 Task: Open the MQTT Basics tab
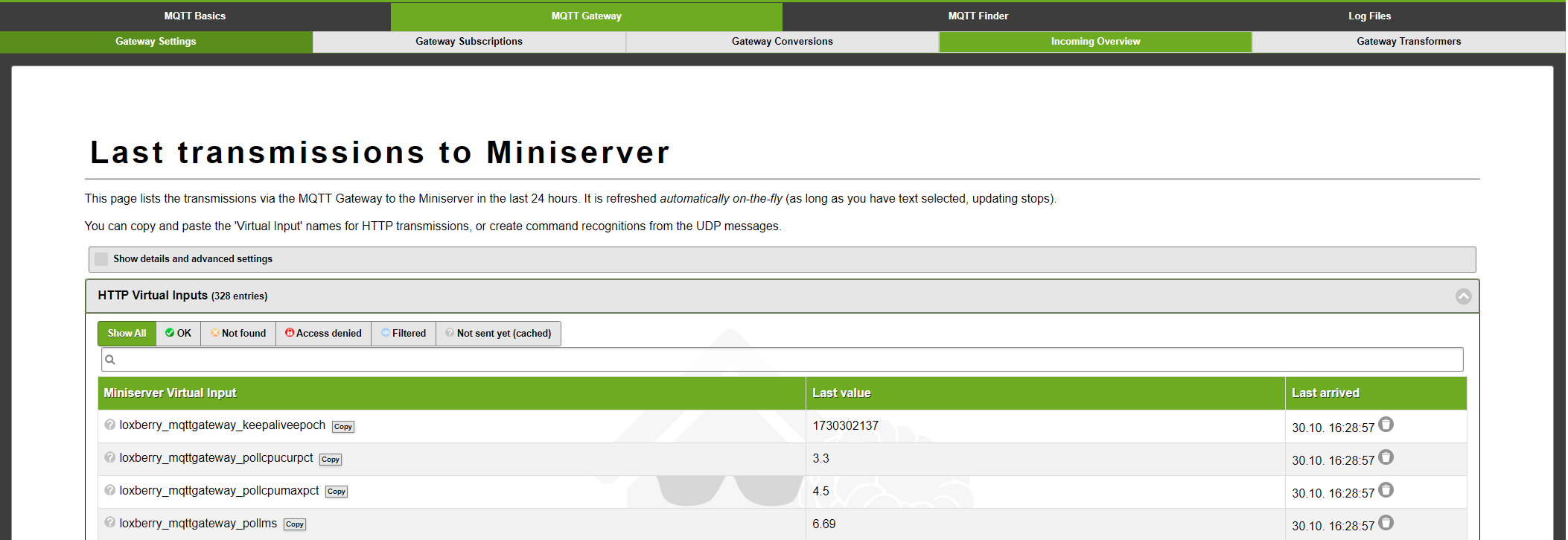click(195, 16)
